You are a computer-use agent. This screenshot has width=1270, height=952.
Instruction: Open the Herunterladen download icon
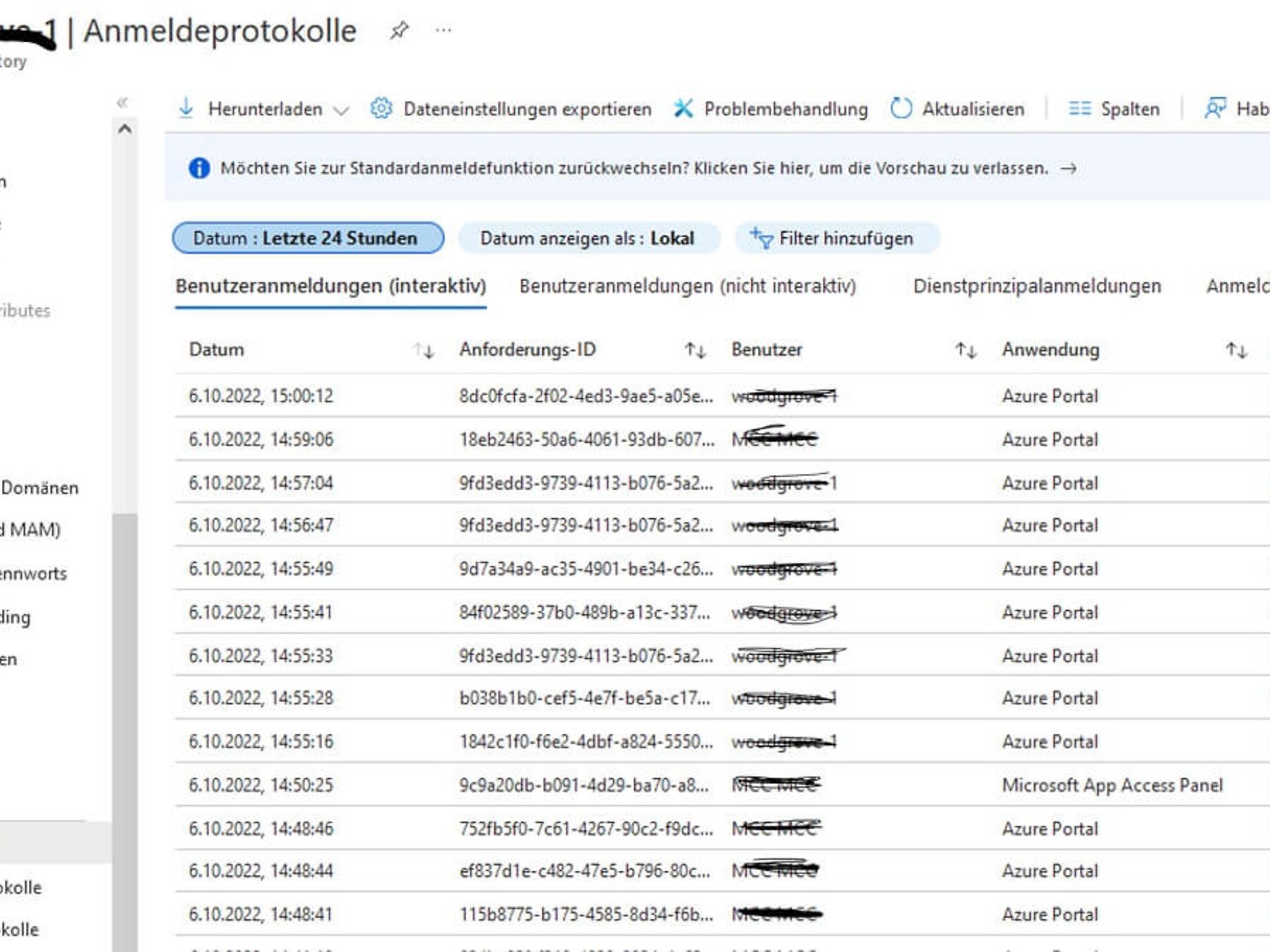coord(186,108)
